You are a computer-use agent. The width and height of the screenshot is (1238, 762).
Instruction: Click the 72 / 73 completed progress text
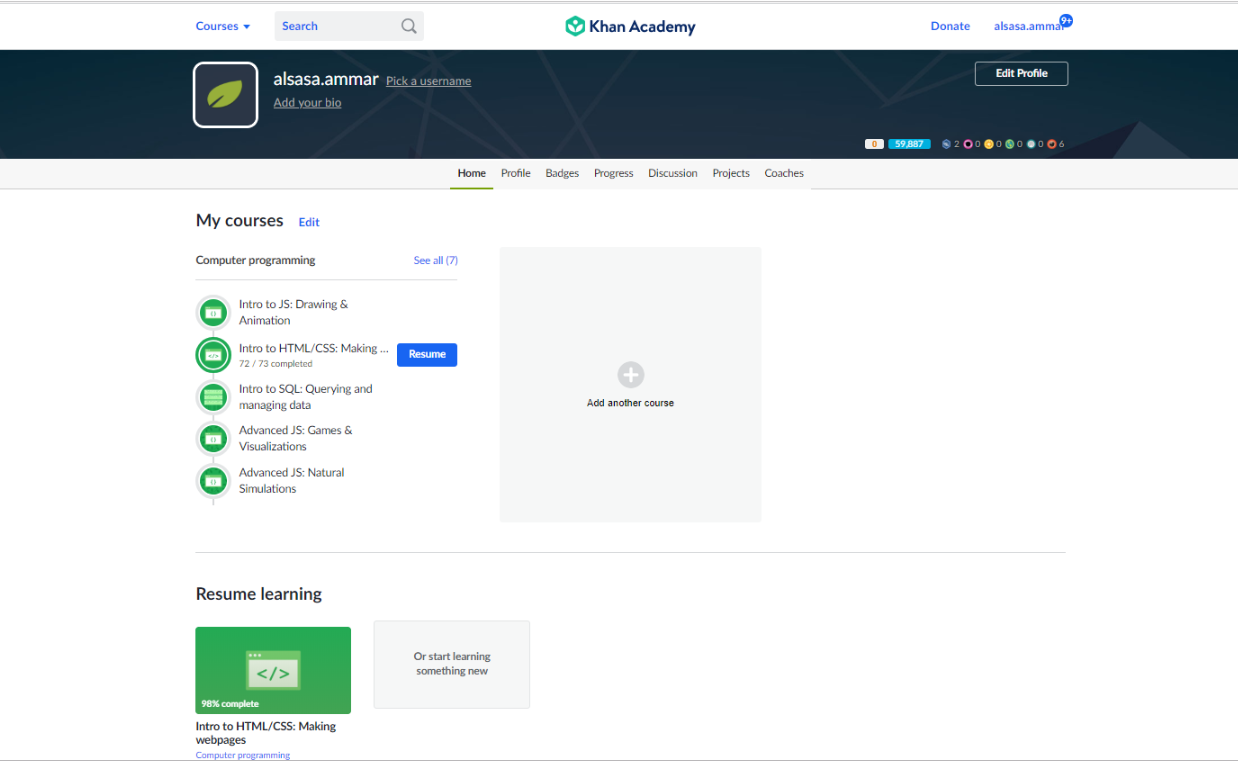[x=275, y=364]
